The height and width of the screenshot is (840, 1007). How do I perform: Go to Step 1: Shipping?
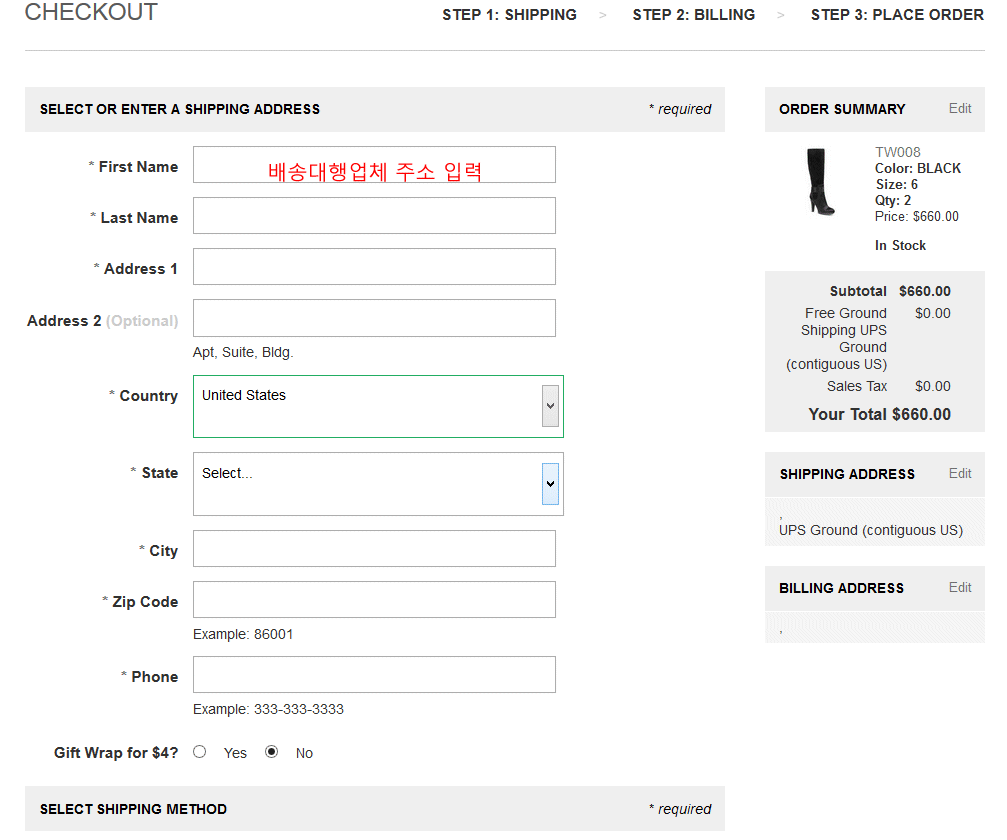coord(509,15)
